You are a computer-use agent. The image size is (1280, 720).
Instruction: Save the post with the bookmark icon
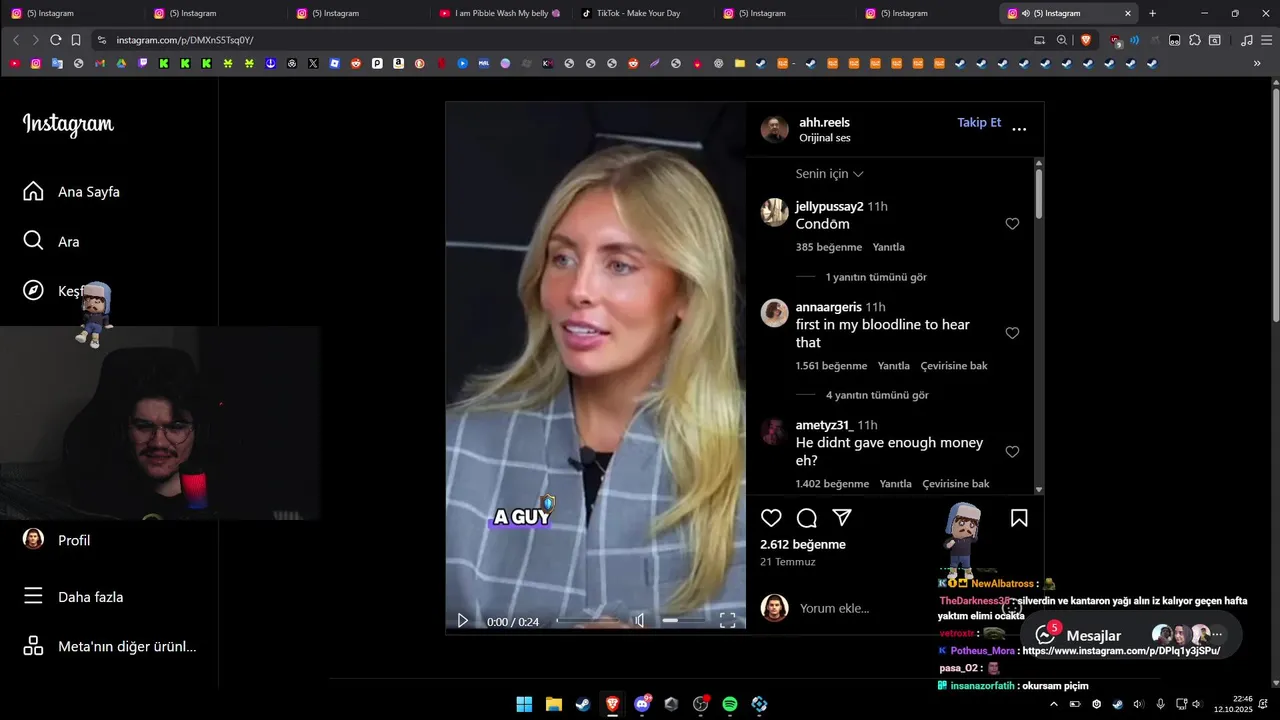click(1019, 518)
